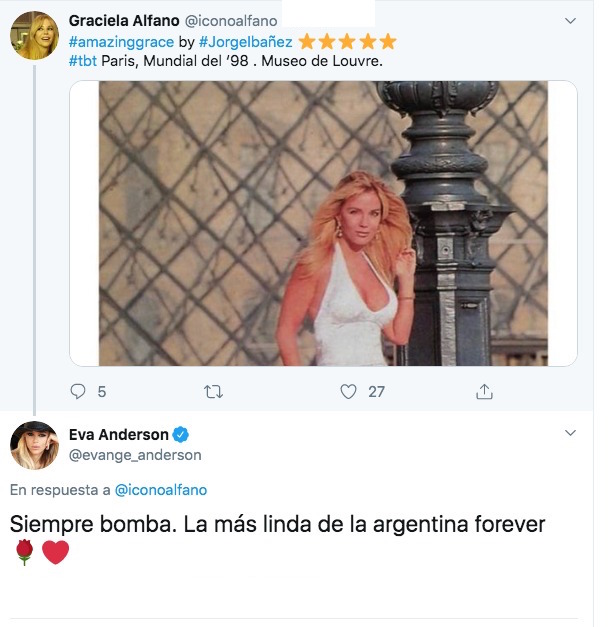
Task: Retweet the Paris Louvre tweet
Action: tap(213, 392)
